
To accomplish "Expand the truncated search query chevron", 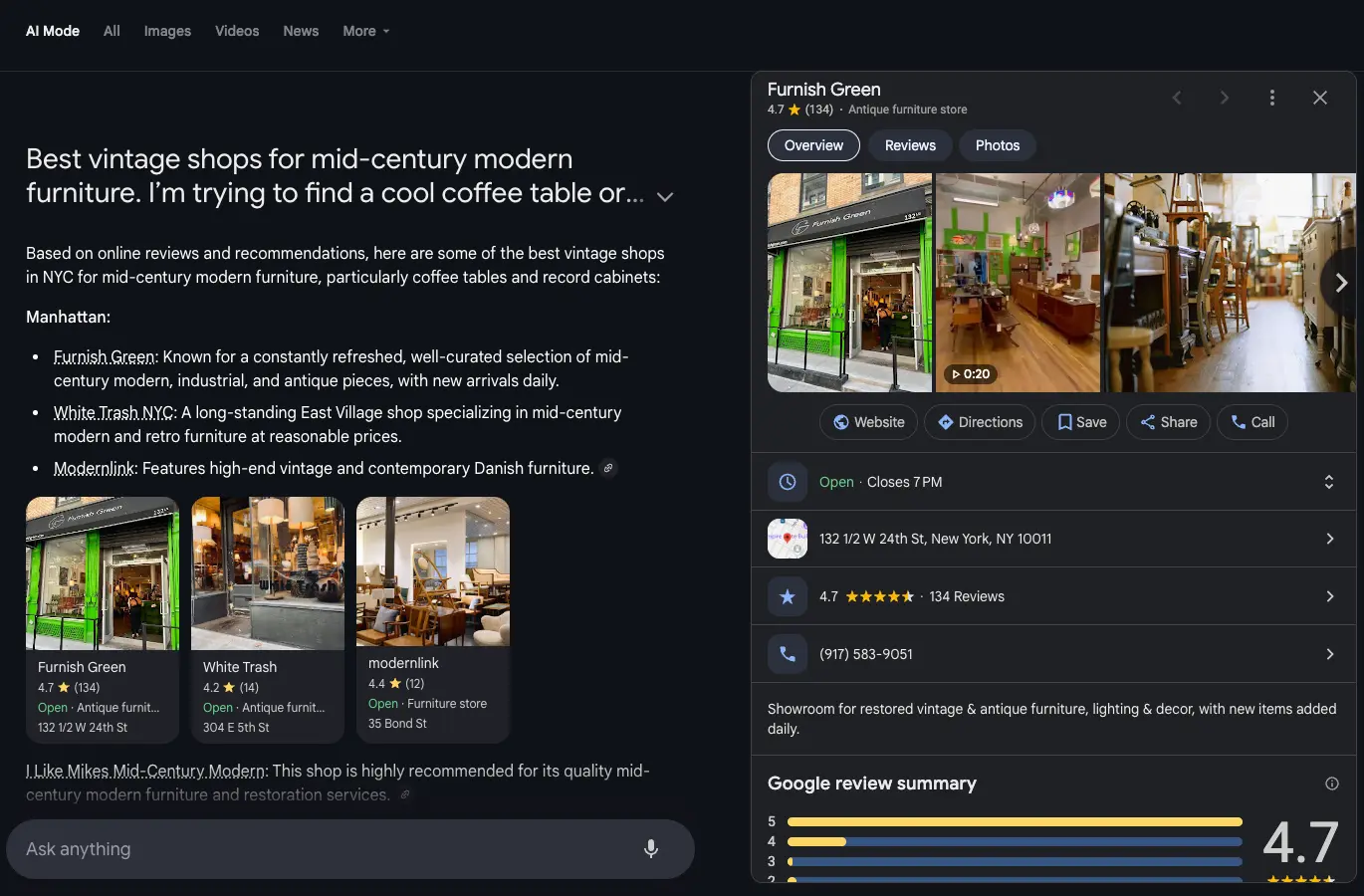I will click(665, 196).
